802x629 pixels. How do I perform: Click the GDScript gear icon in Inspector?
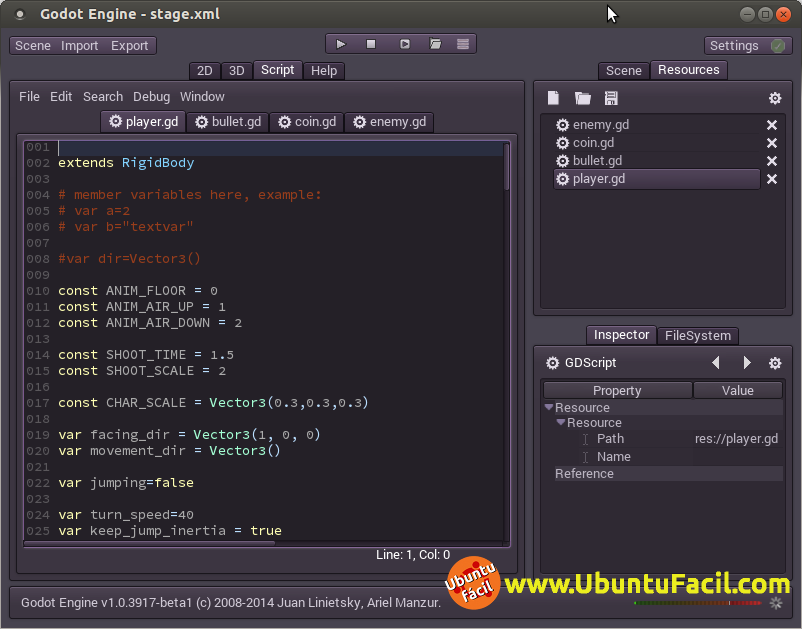click(552, 363)
